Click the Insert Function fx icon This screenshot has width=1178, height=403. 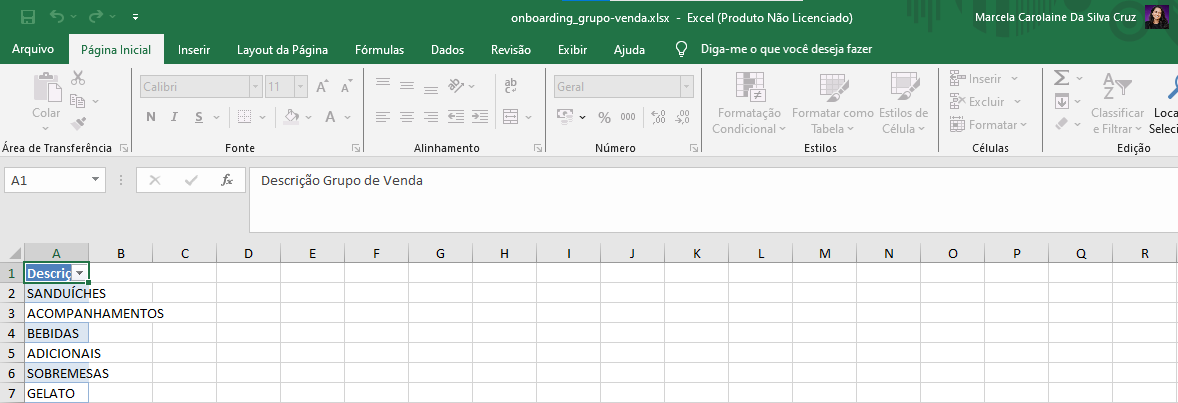tap(227, 181)
